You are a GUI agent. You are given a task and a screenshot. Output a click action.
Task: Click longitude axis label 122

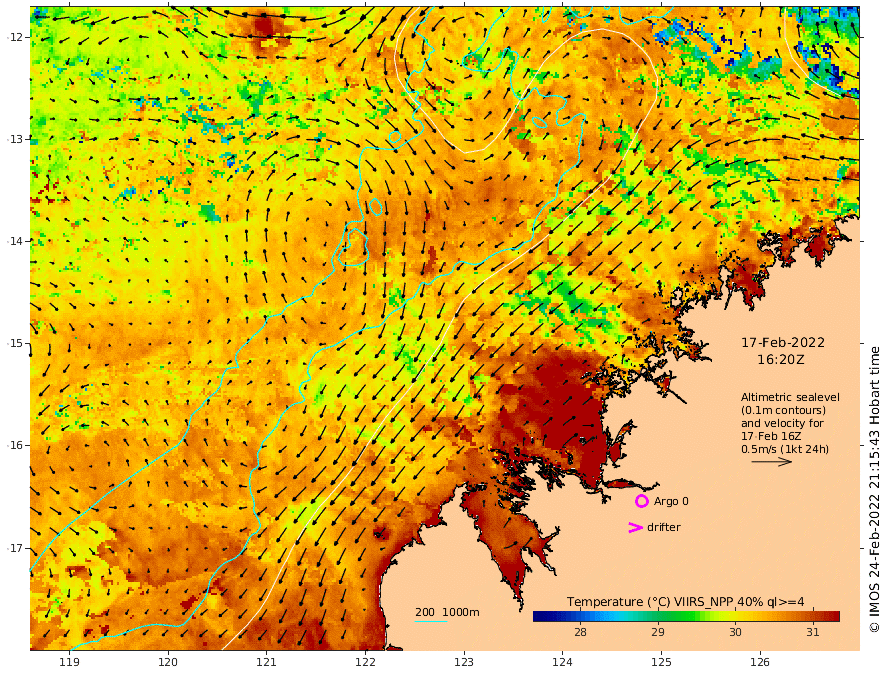point(365,662)
